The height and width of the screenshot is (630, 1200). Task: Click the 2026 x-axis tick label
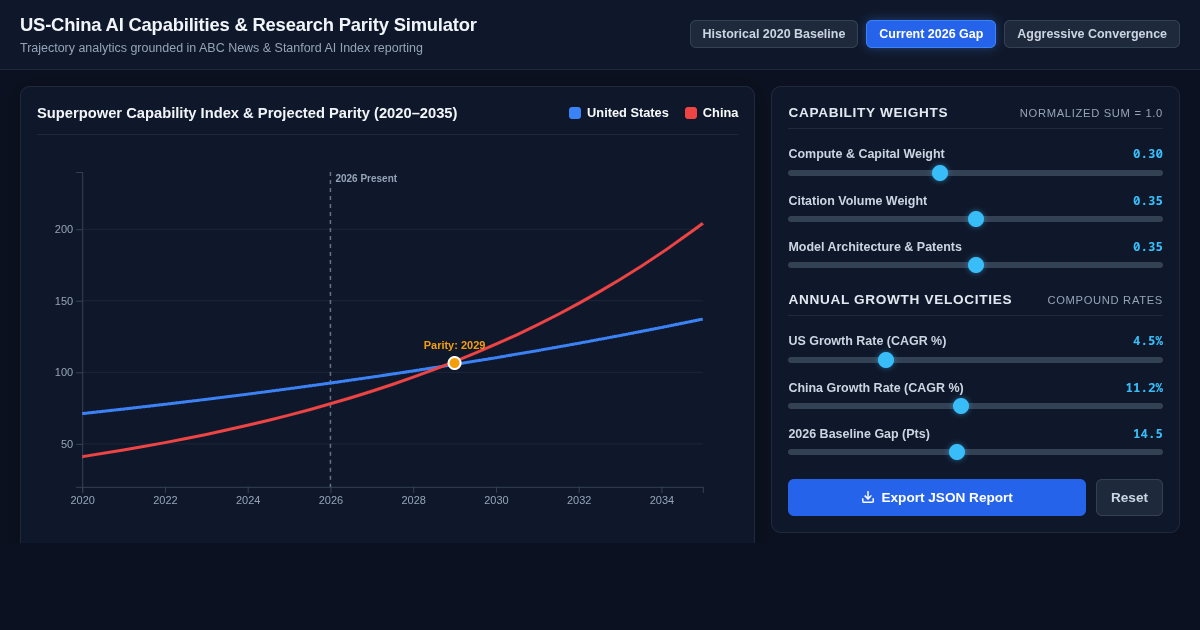[331, 500]
